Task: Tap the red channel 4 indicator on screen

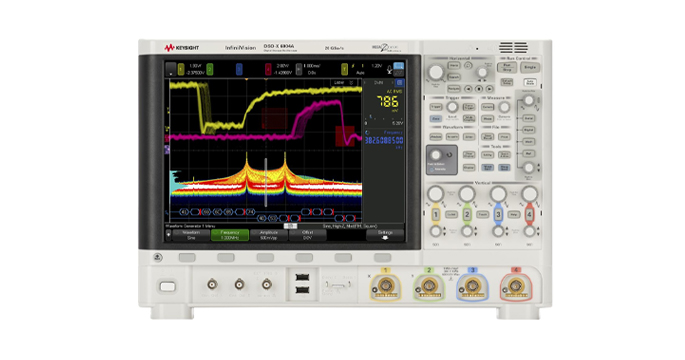Action: pyautogui.click(x=268, y=69)
